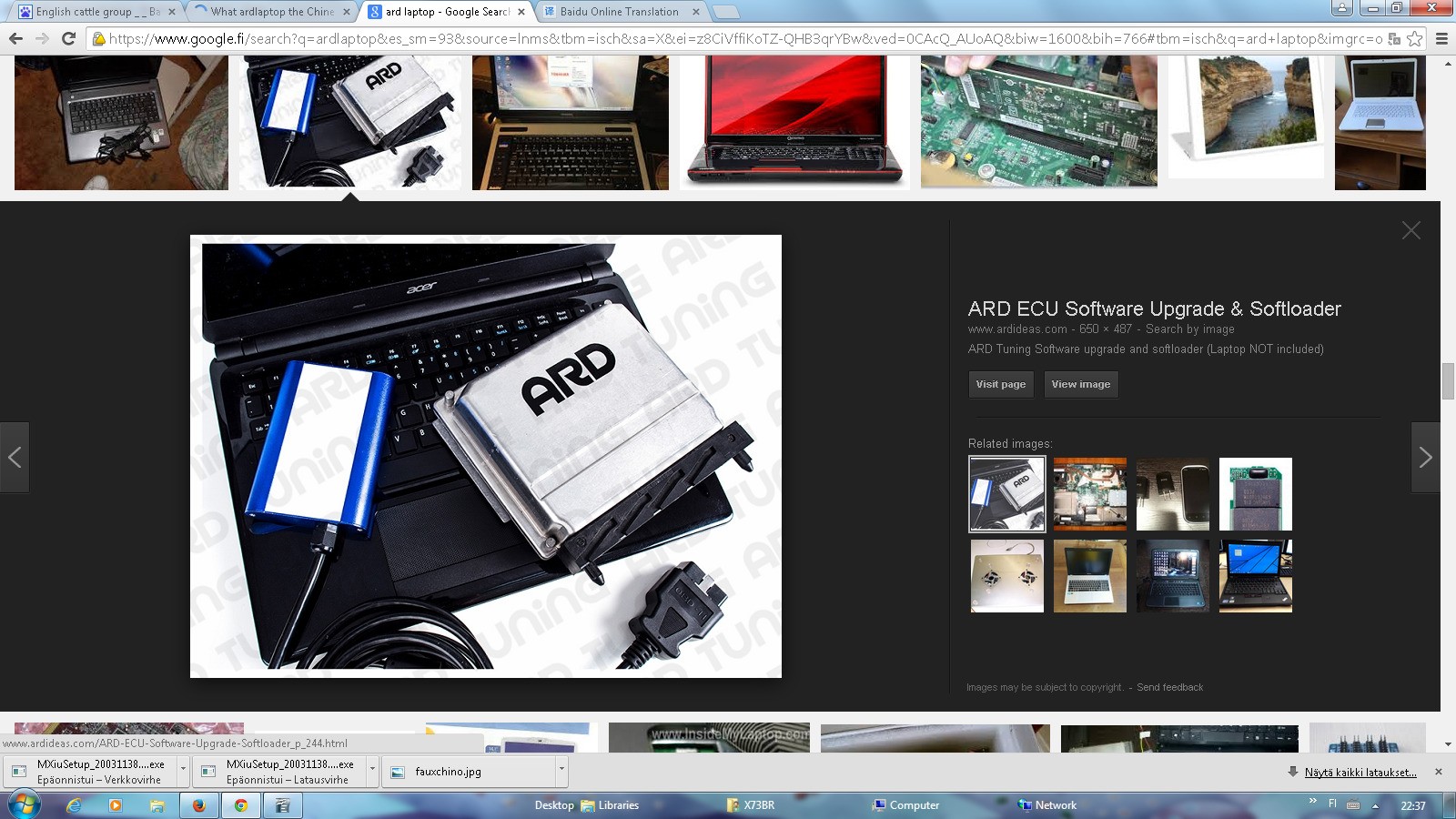Select related image of laptop with blue screen
Image resolution: width=1456 pixels, height=819 pixels.
click(1256, 576)
